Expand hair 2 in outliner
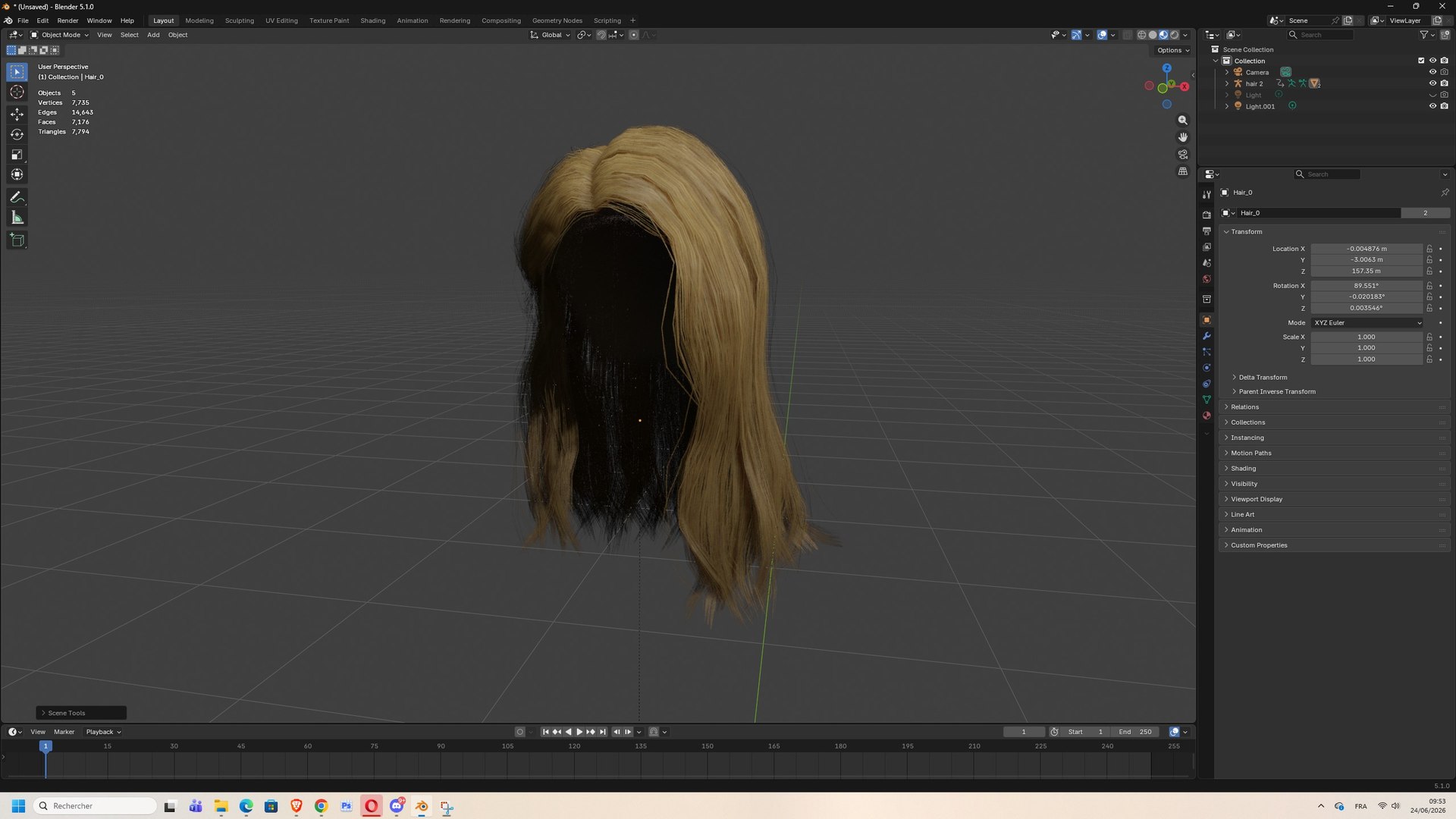The height and width of the screenshot is (819, 1456). tap(1227, 83)
